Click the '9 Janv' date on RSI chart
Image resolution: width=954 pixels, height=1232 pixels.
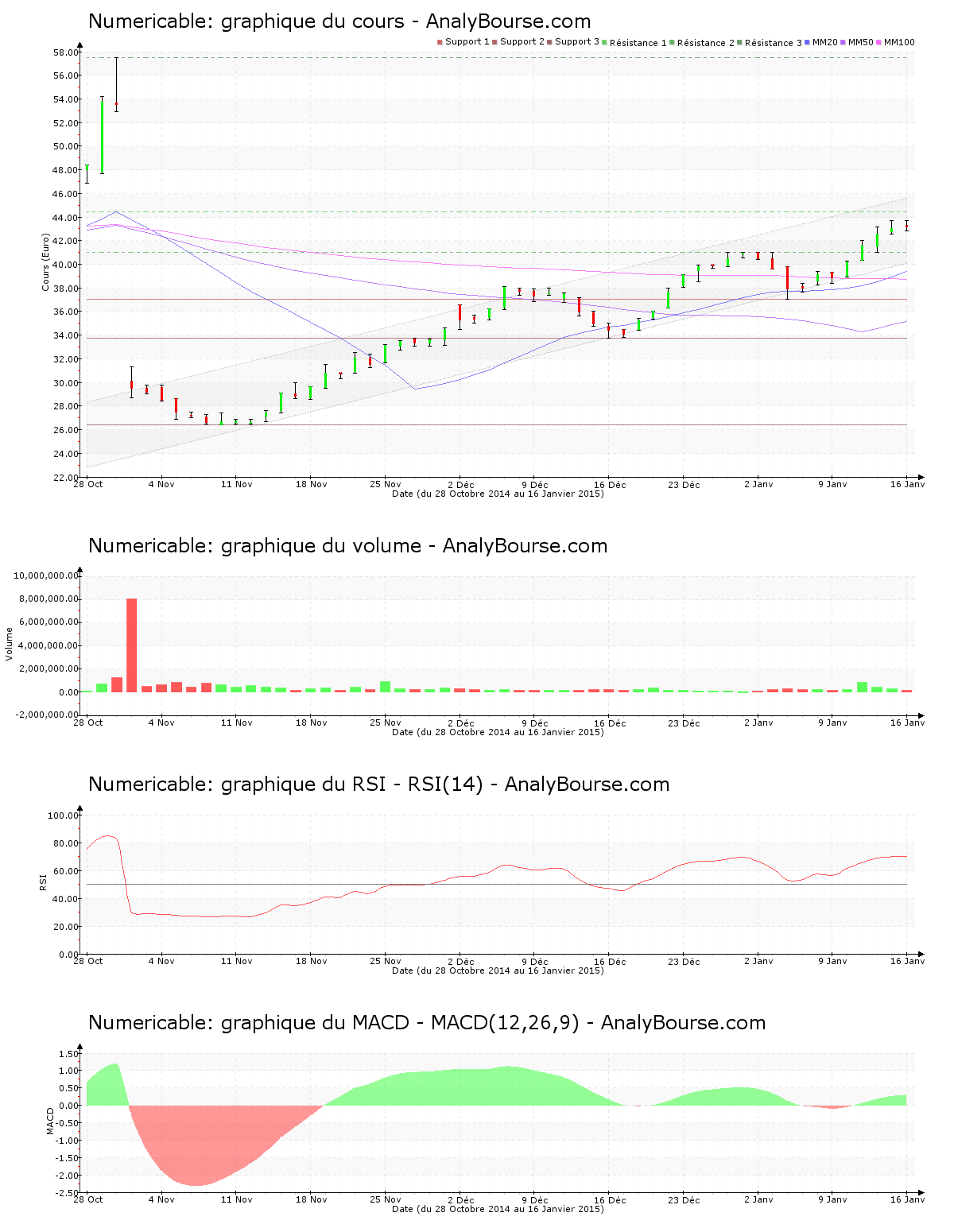coord(832,961)
